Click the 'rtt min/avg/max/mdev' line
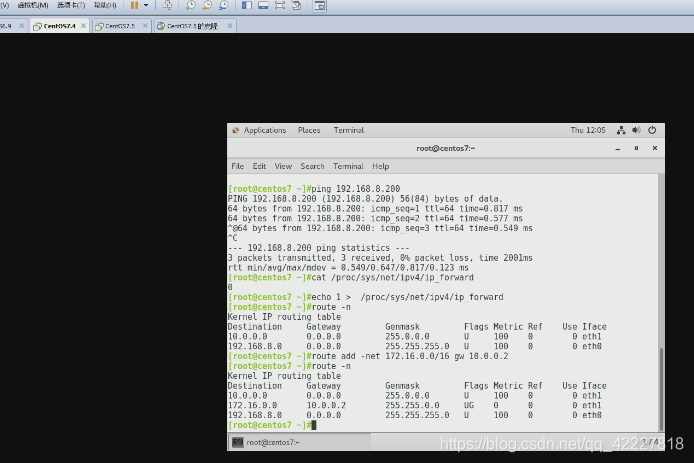Image resolution: width=694 pixels, height=463 pixels. click(348, 268)
